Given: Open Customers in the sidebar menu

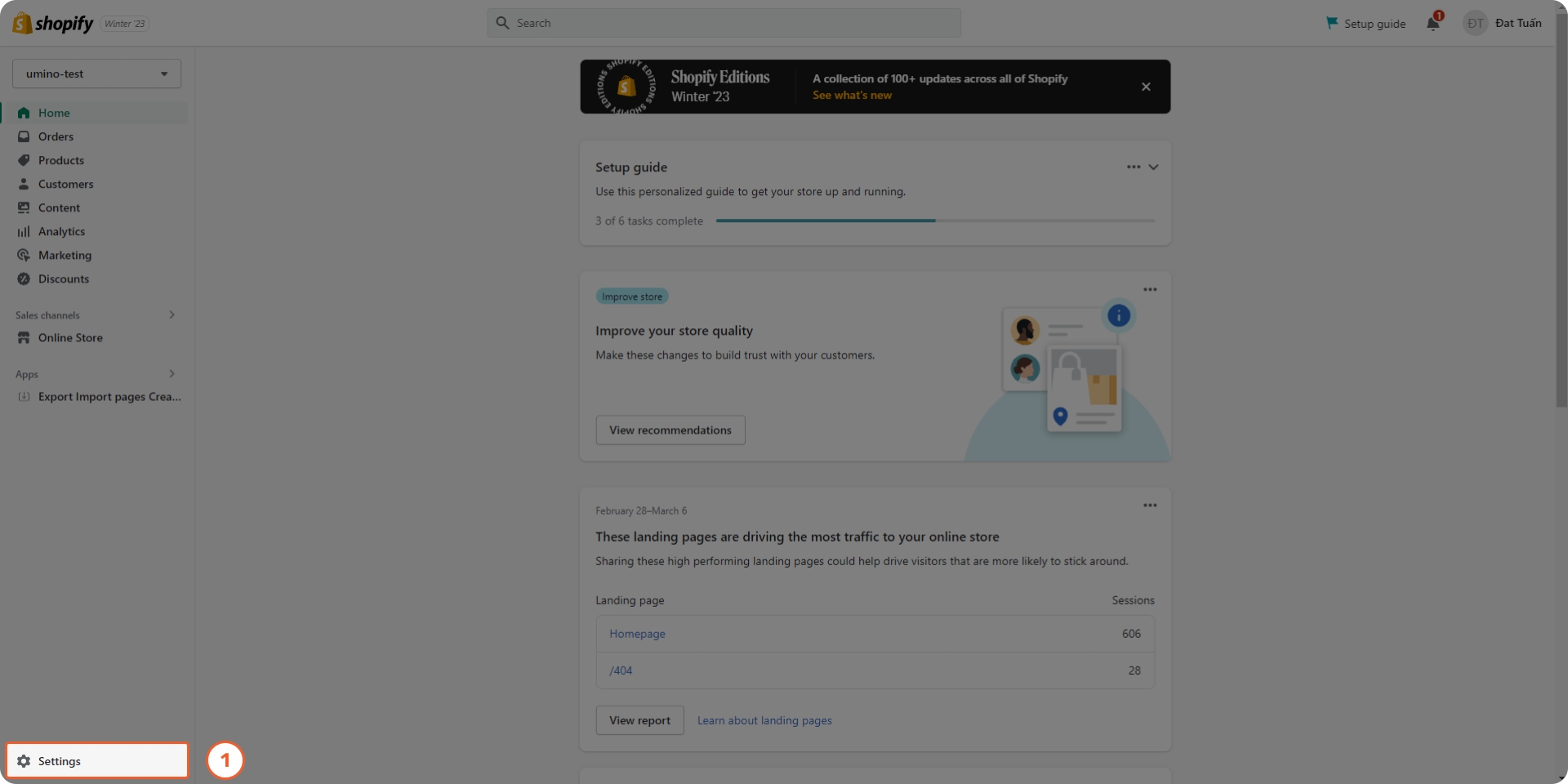Looking at the screenshot, I should pos(65,185).
